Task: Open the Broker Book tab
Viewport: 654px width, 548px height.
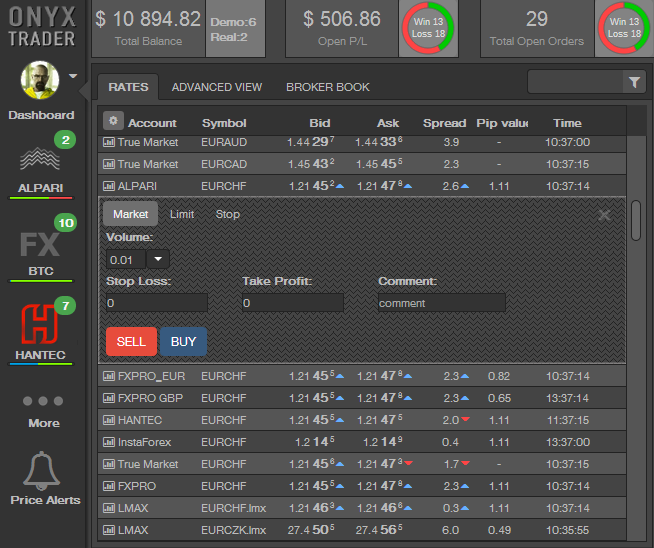Action: pos(328,87)
